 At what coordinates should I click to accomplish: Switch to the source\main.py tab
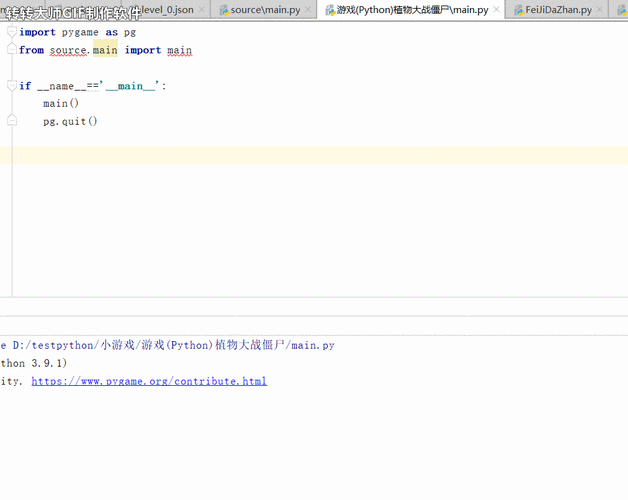click(265, 10)
